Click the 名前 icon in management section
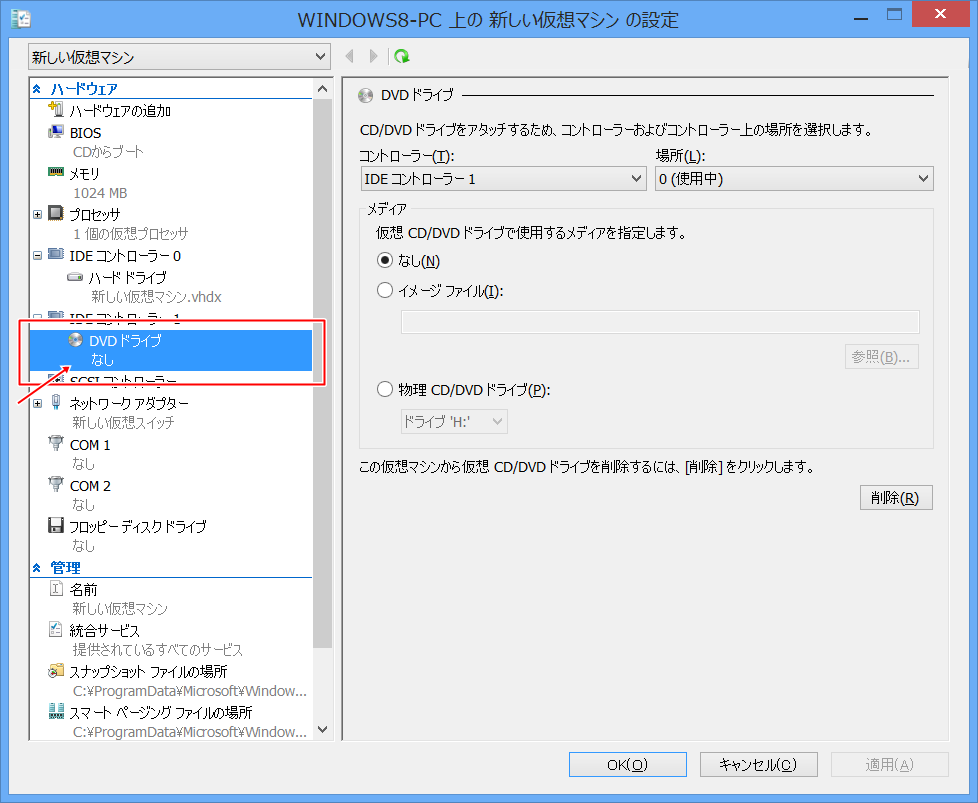978x803 pixels. [56, 588]
